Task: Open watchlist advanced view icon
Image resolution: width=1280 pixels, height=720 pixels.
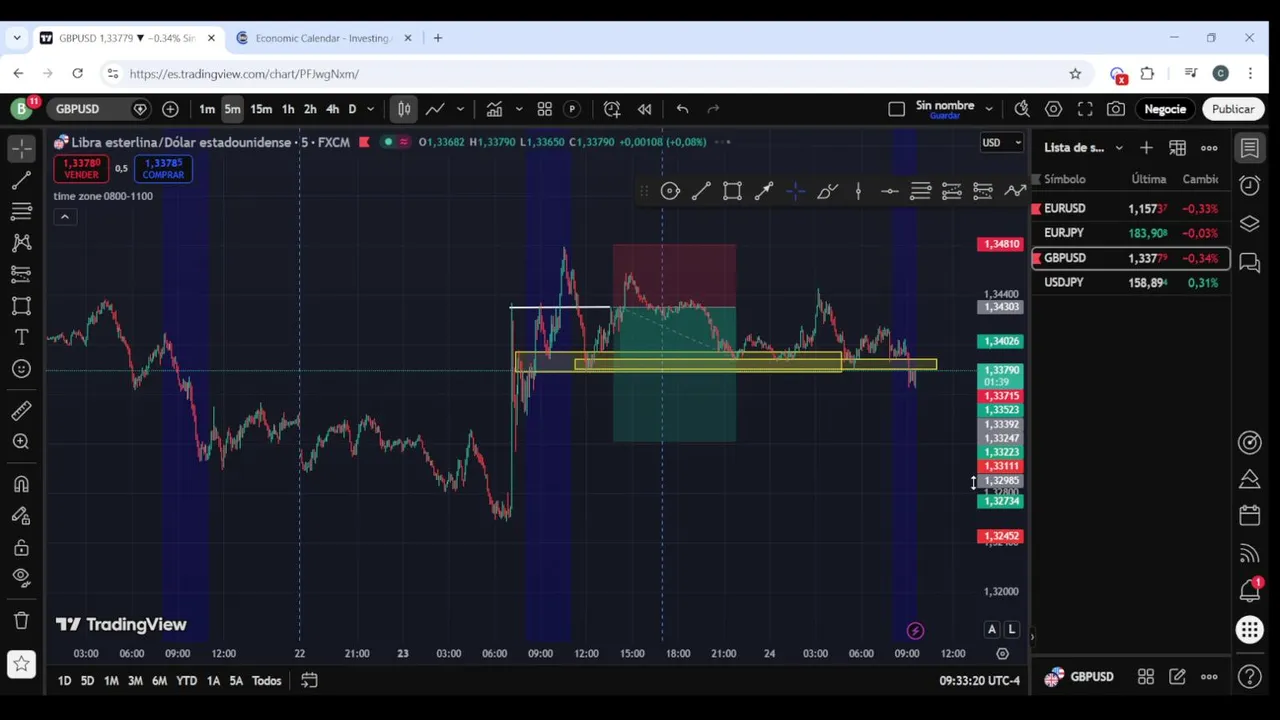Action: click(x=1178, y=148)
